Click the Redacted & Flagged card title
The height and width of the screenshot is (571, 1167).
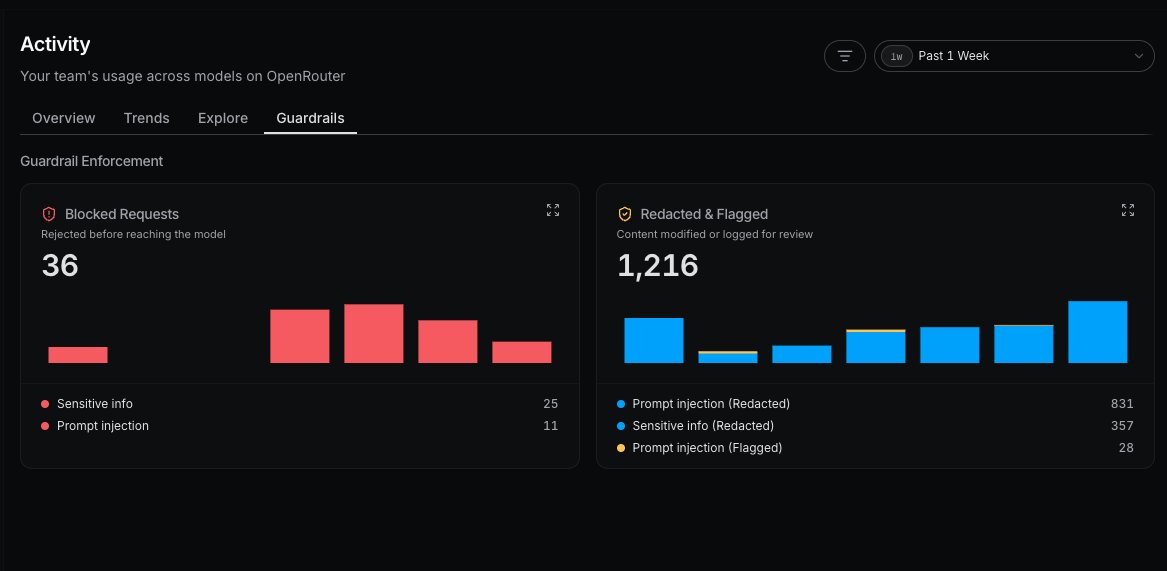coord(704,214)
